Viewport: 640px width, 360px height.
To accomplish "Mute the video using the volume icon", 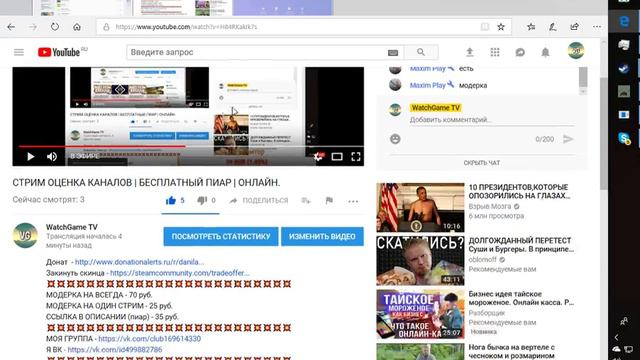I will click(52, 157).
